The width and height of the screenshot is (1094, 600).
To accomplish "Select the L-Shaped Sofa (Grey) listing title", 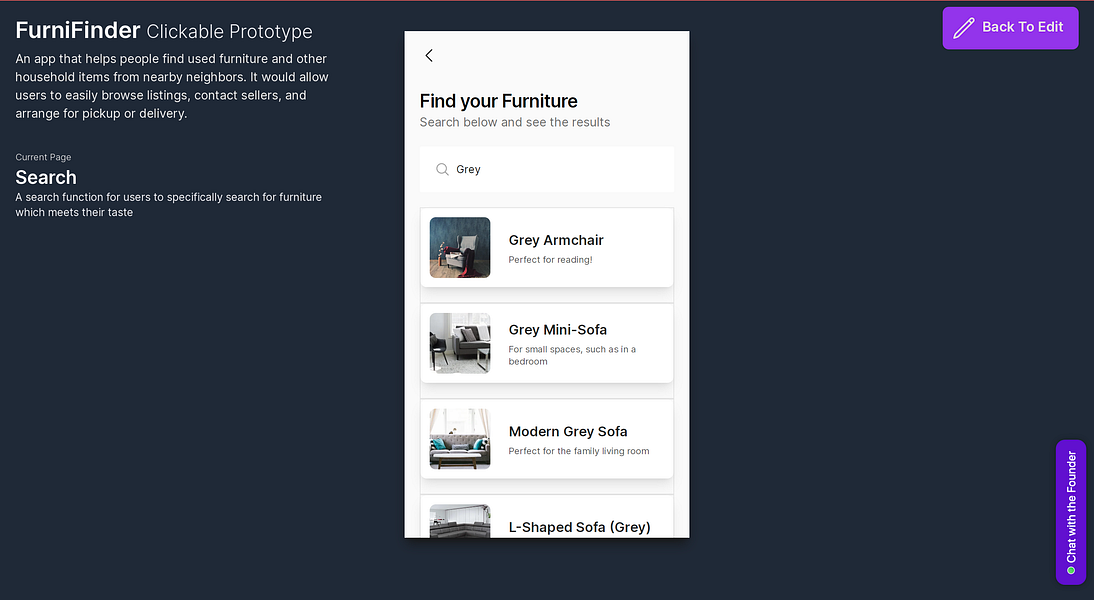I will [x=579, y=527].
